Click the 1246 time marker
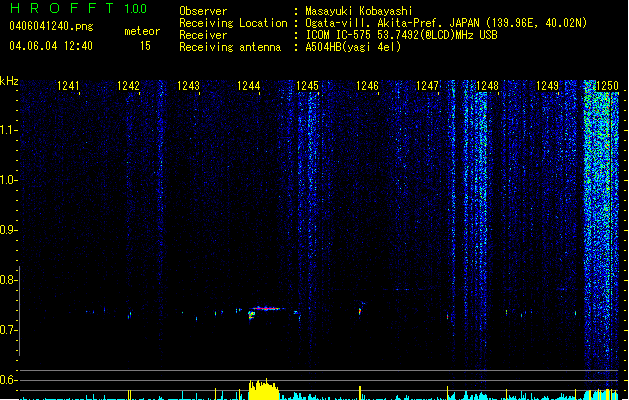This screenshot has height=400, width=629. tap(367, 86)
